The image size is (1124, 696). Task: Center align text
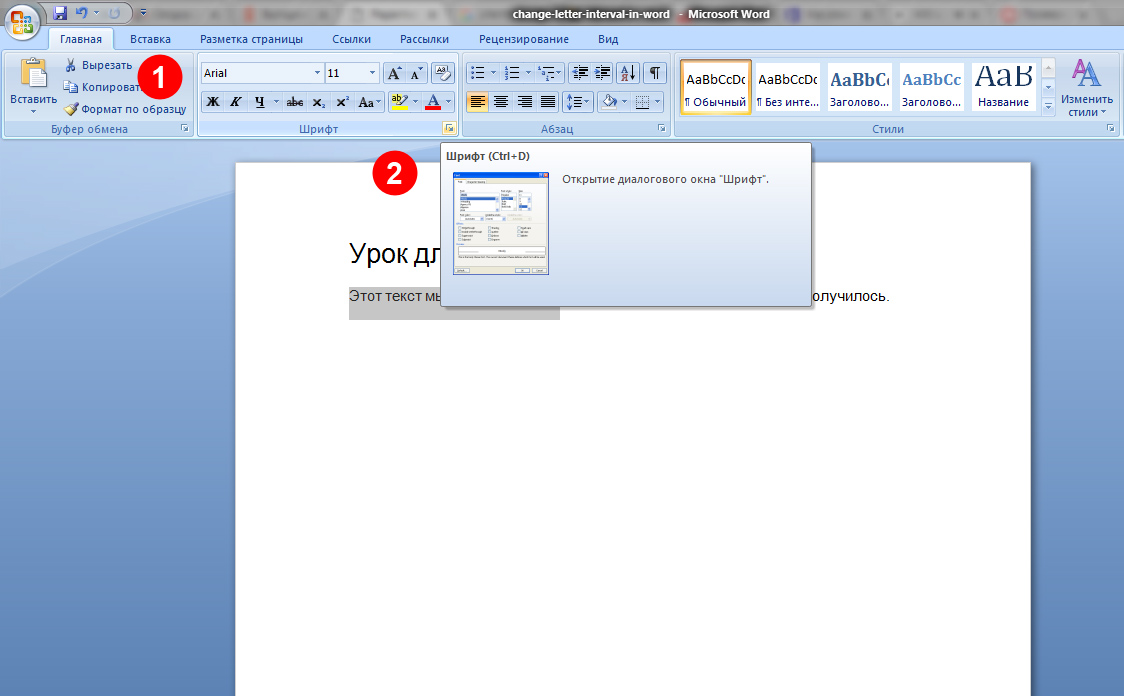click(501, 102)
